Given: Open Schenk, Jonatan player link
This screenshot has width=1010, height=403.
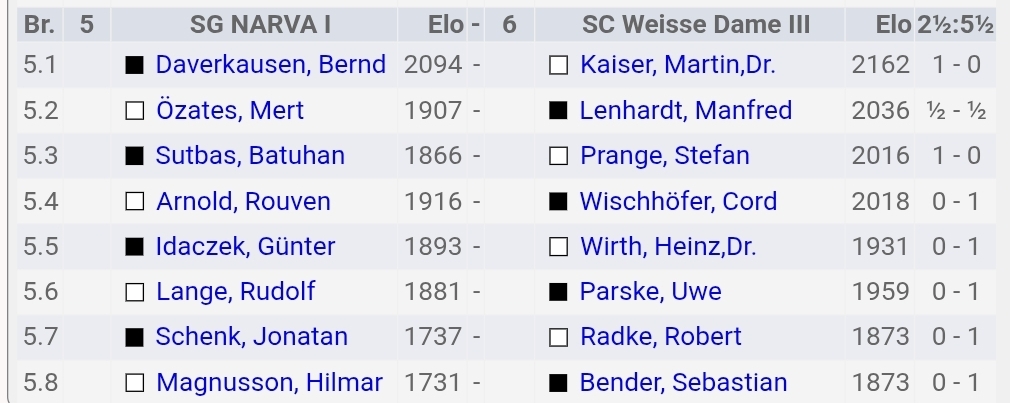Looking at the screenshot, I should pyautogui.click(x=251, y=337).
